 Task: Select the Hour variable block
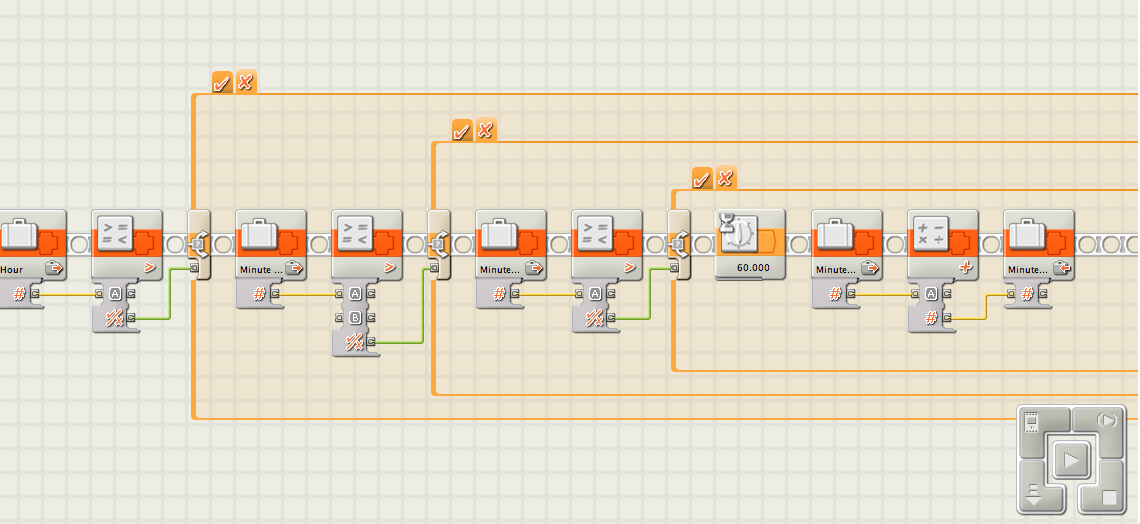click(x=32, y=246)
